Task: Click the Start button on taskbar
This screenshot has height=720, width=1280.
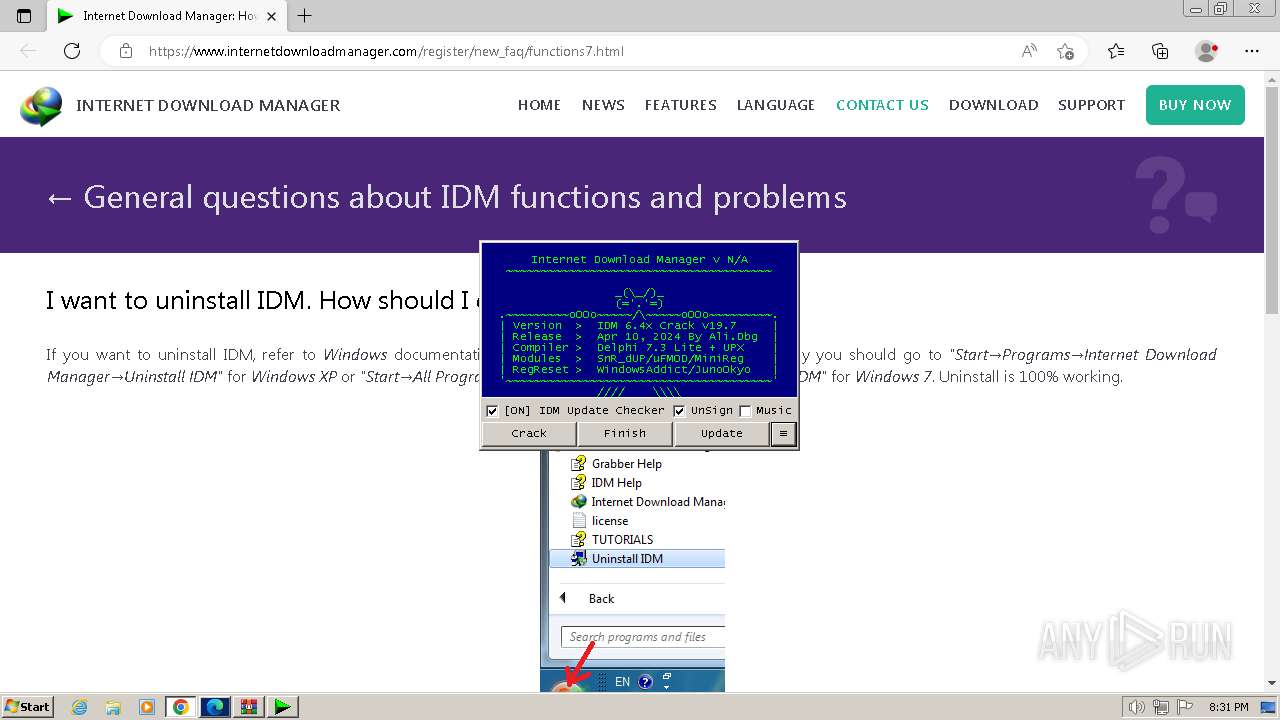Action: pyautogui.click(x=27, y=707)
